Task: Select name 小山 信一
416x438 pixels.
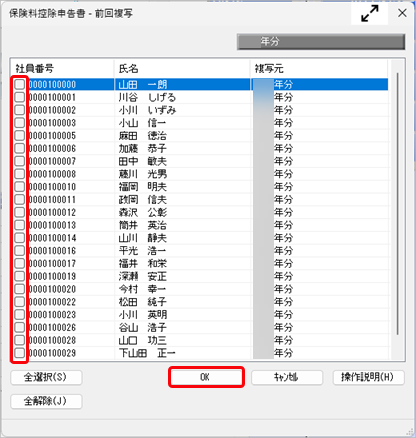Action: tap(143, 123)
